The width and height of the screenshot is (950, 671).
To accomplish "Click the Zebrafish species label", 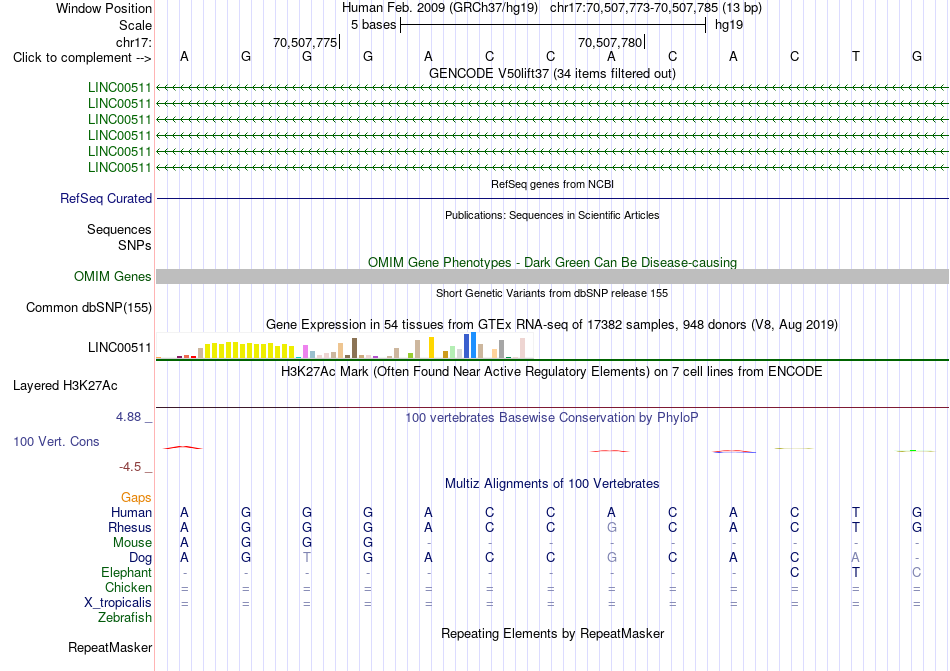I will pos(125,618).
